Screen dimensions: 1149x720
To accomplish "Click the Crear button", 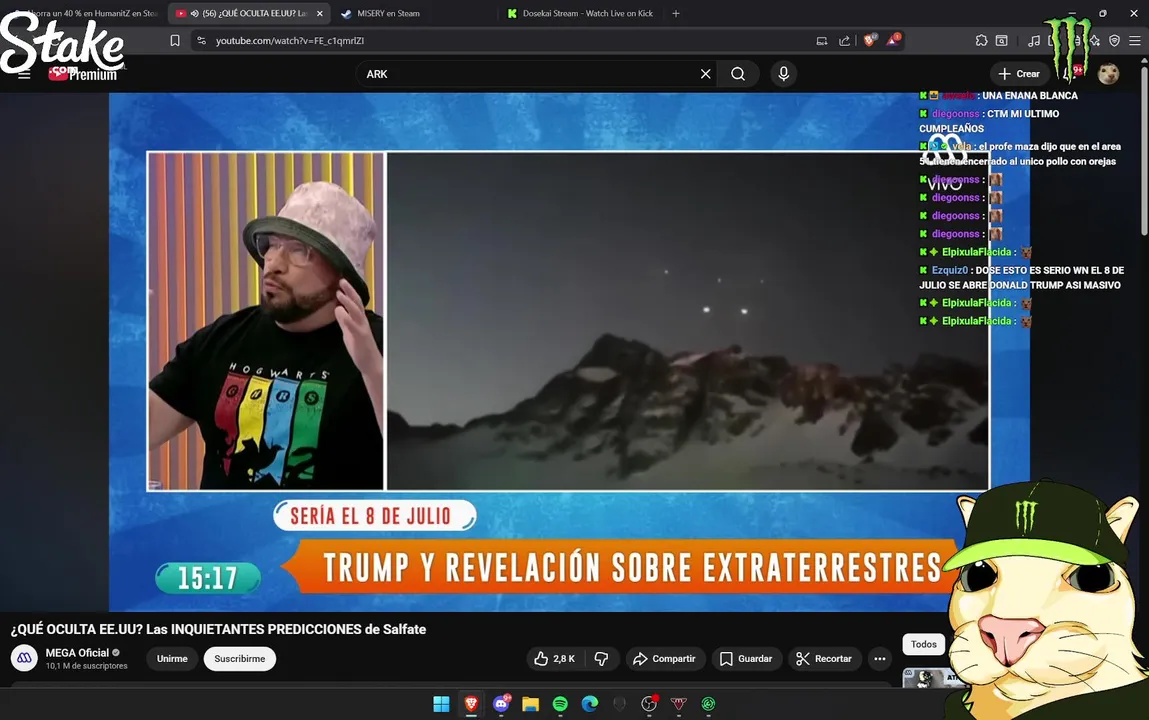I will tap(1019, 74).
